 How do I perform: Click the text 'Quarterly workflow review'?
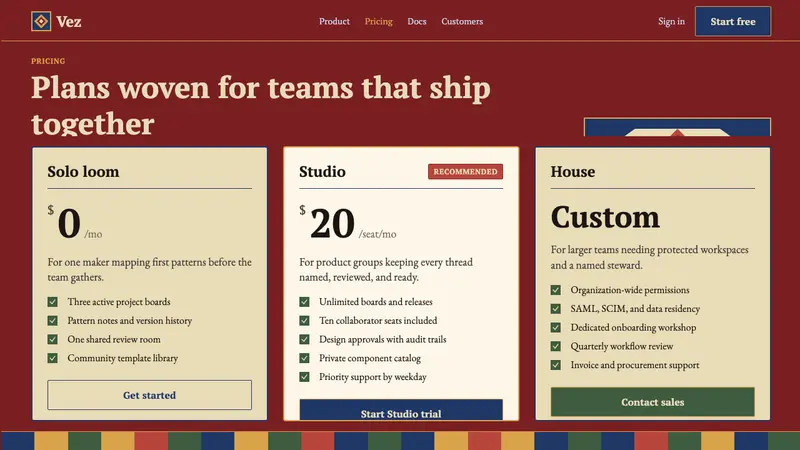[x=622, y=346]
